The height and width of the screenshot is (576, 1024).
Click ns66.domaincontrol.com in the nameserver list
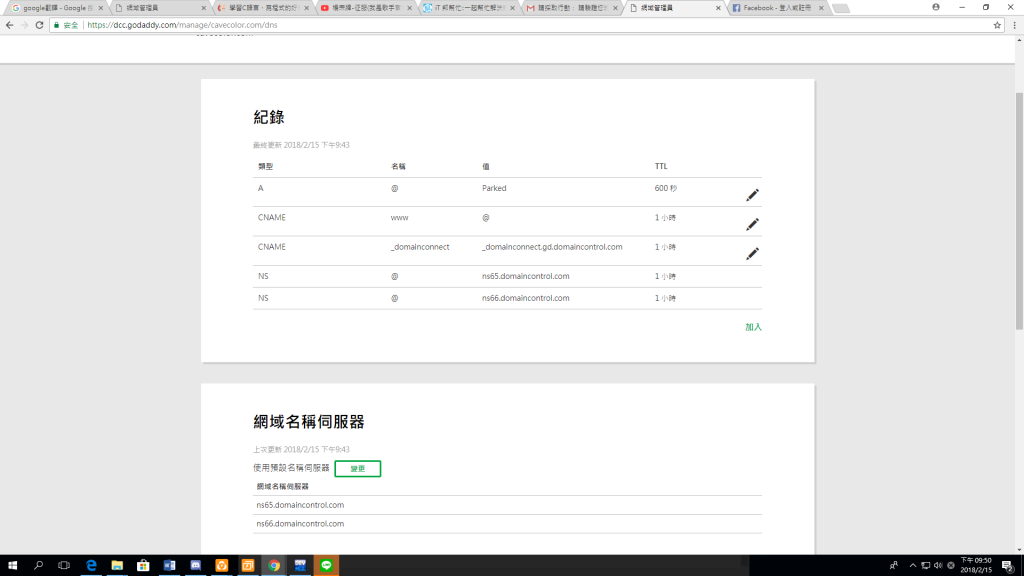click(300, 524)
